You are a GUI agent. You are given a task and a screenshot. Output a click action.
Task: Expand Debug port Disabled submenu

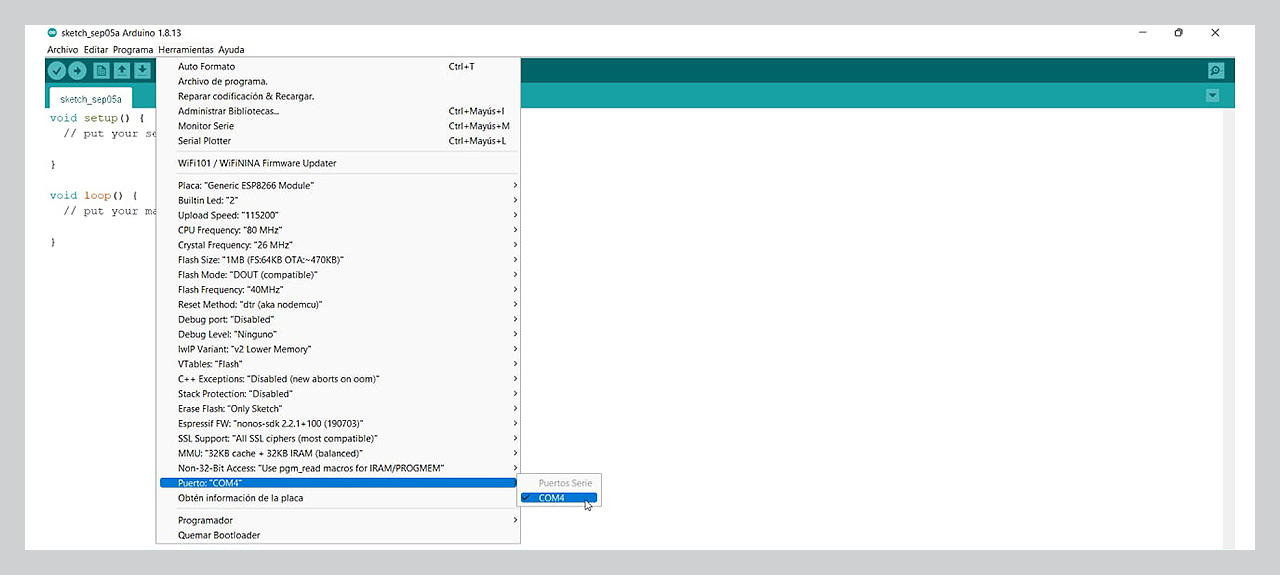click(x=338, y=319)
